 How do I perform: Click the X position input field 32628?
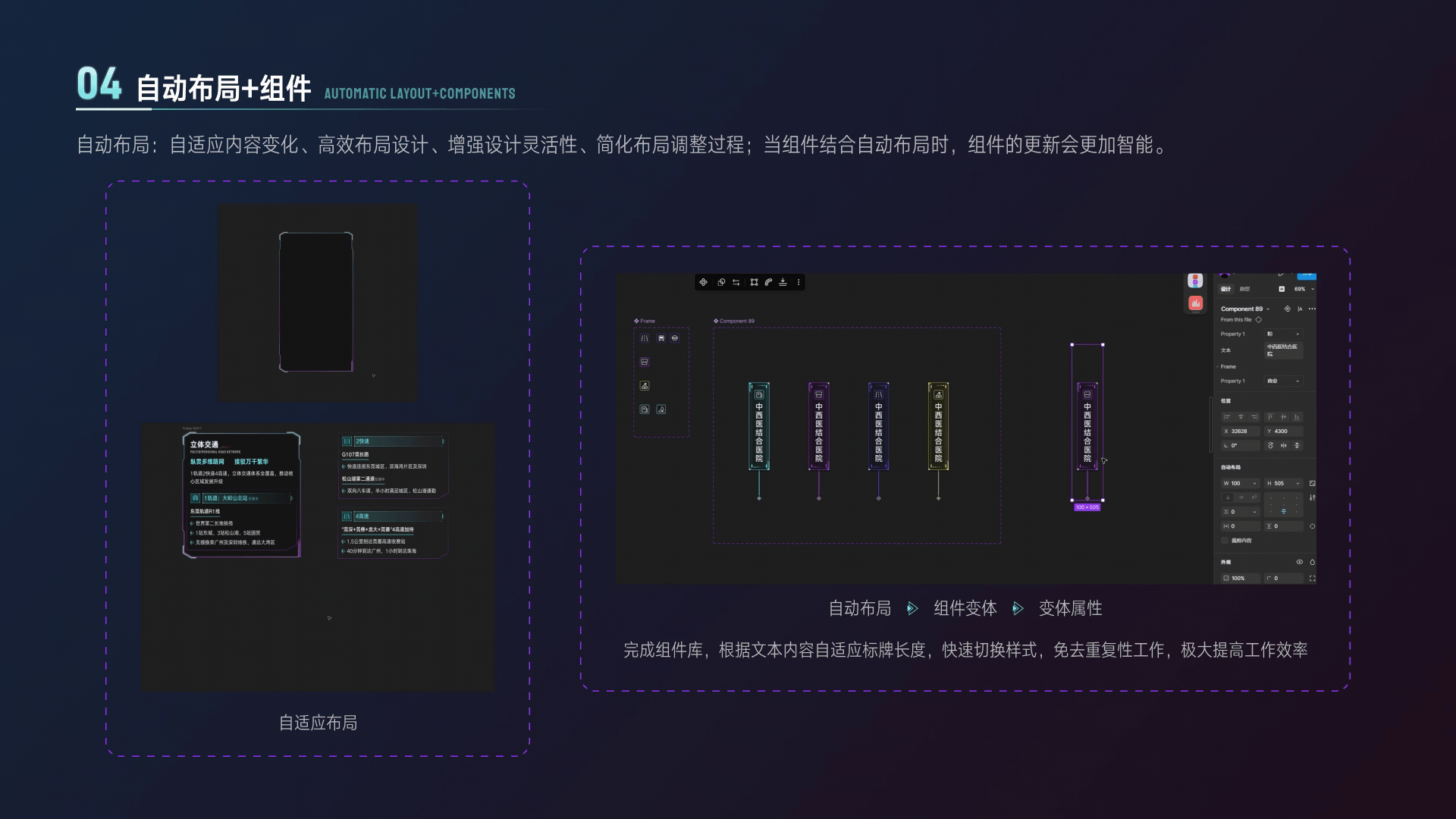pos(1239,431)
